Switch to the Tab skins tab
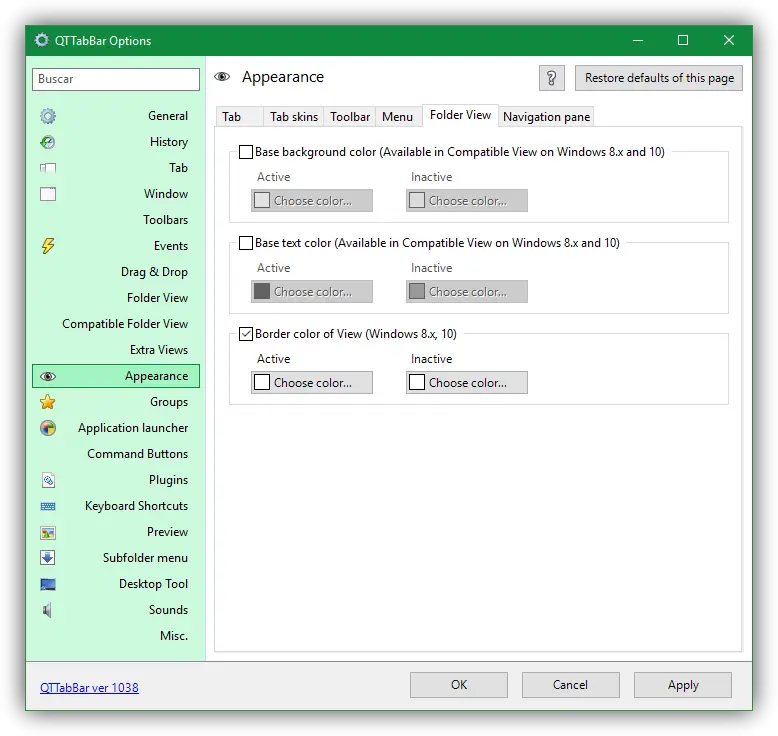Viewport: 778px width, 736px height. [x=294, y=117]
